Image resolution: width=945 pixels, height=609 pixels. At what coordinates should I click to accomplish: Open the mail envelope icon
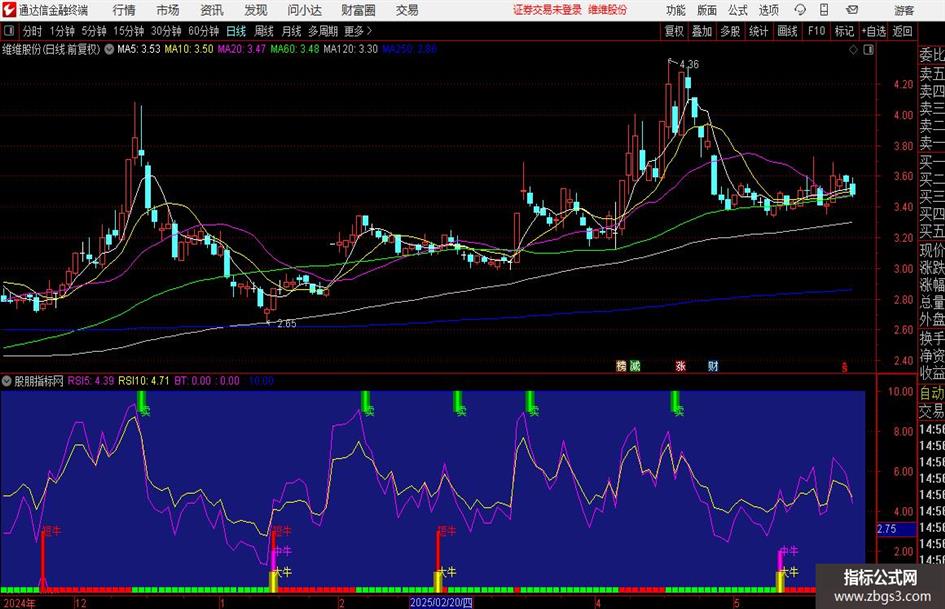pos(852,10)
